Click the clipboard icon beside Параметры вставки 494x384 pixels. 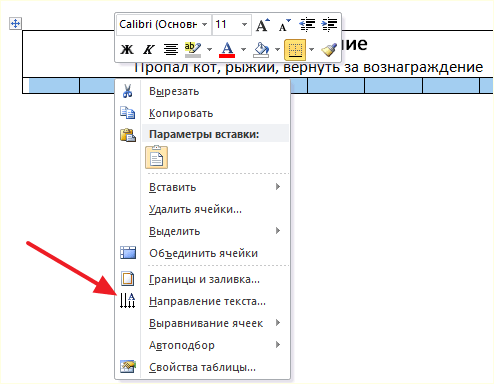point(128,135)
